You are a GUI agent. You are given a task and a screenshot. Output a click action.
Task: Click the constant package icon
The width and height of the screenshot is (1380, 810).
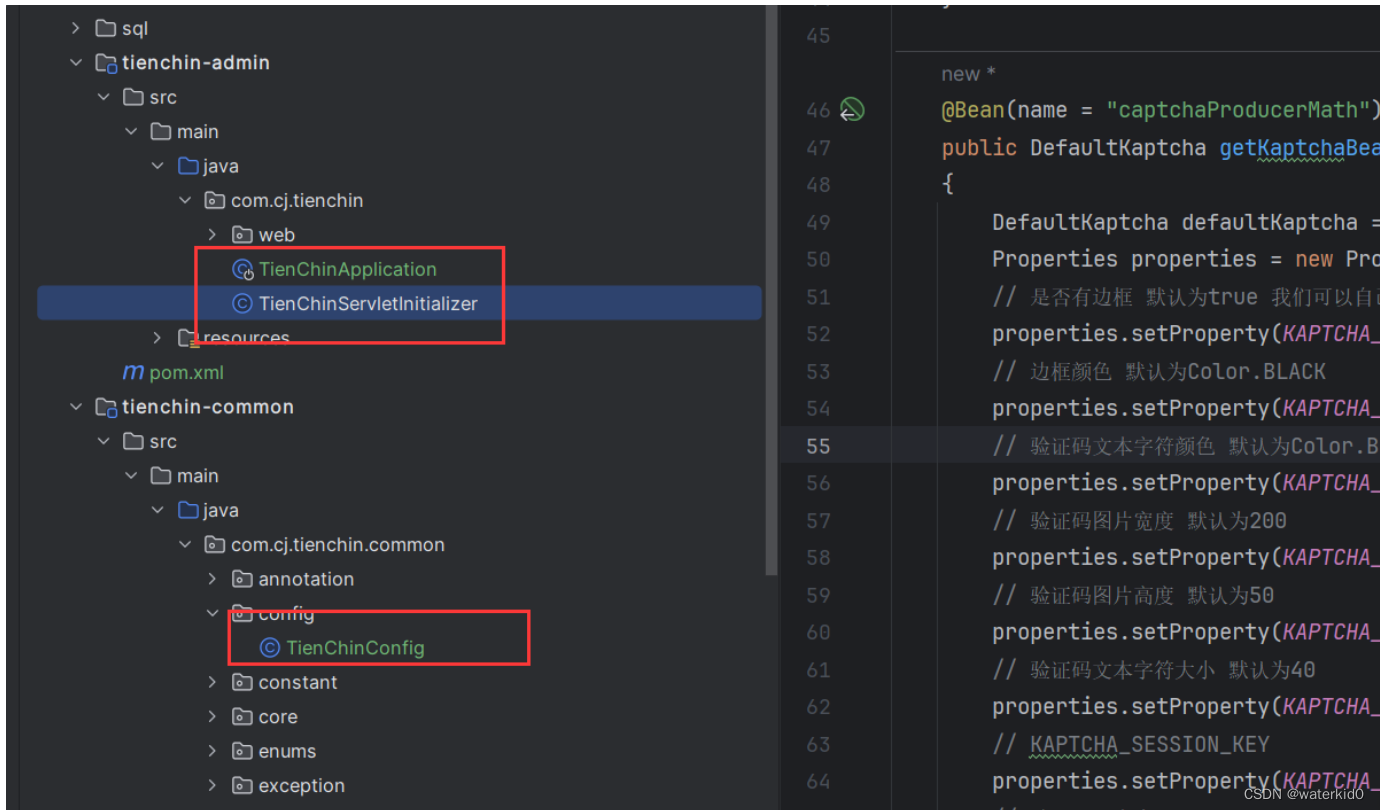[242, 682]
